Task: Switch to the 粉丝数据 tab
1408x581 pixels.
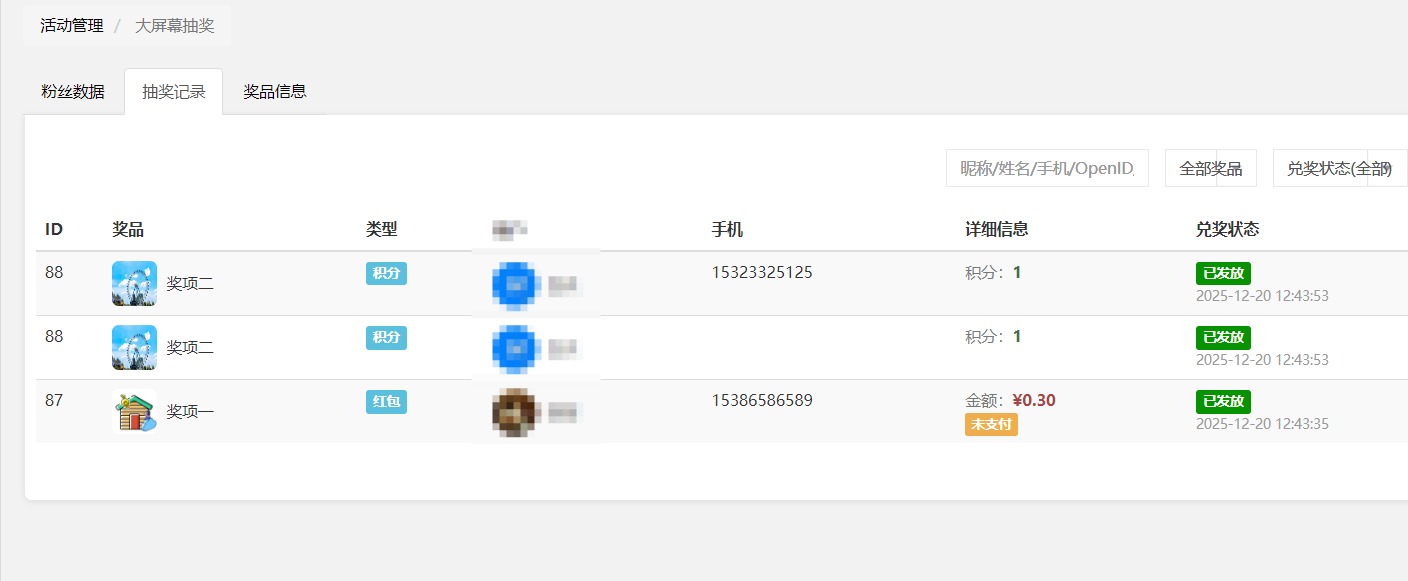Action: pyautogui.click(x=73, y=92)
